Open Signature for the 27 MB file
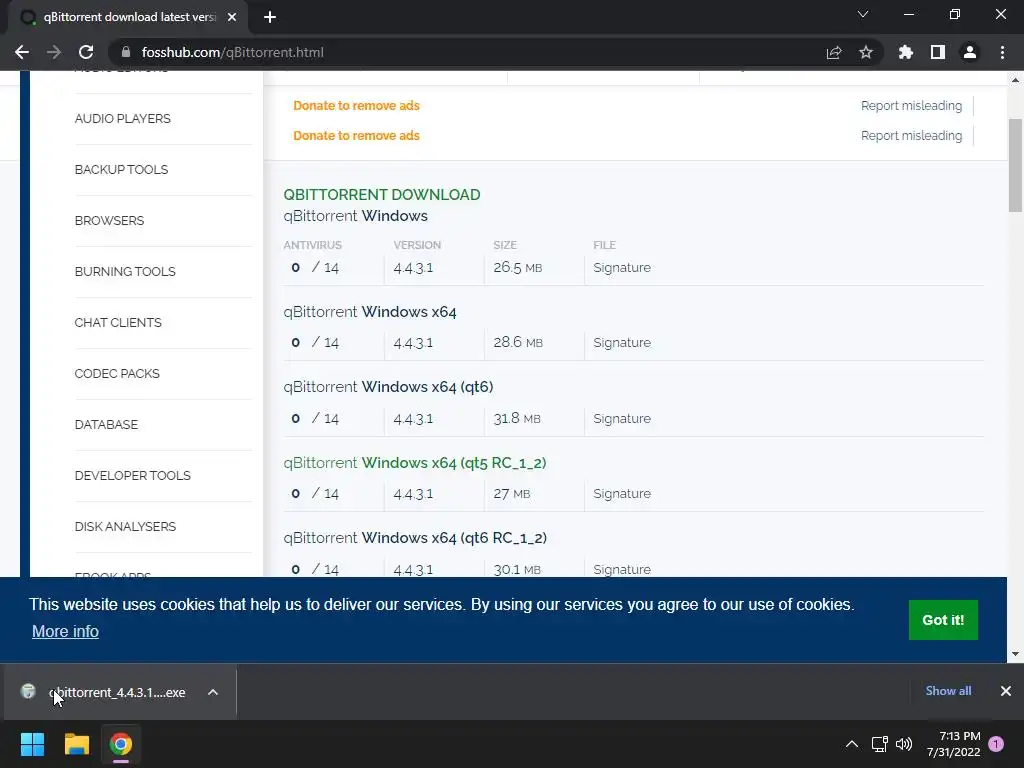This screenshot has height=768, width=1024. (x=622, y=494)
